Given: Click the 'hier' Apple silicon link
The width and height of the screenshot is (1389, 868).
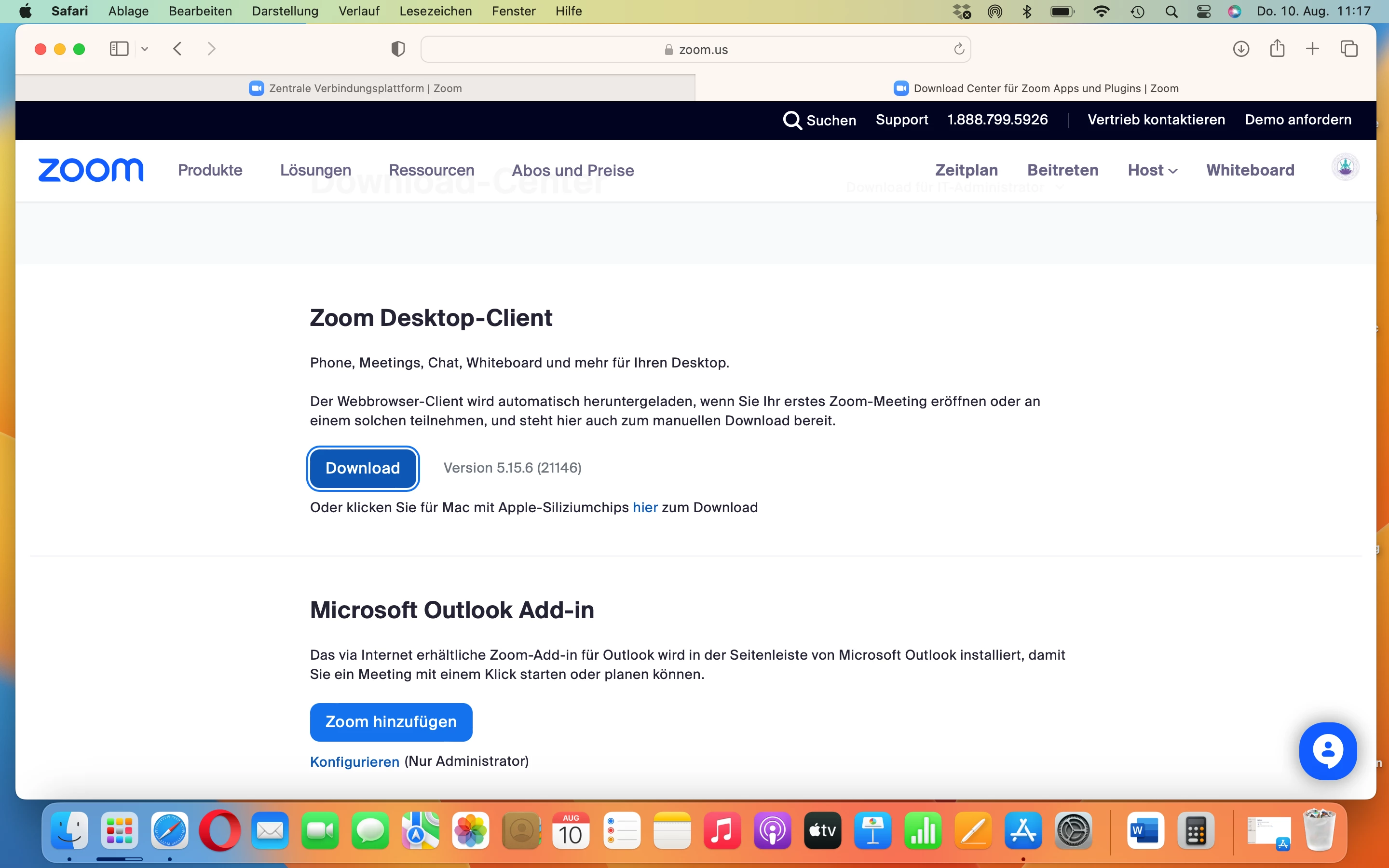Looking at the screenshot, I should pyautogui.click(x=645, y=507).
